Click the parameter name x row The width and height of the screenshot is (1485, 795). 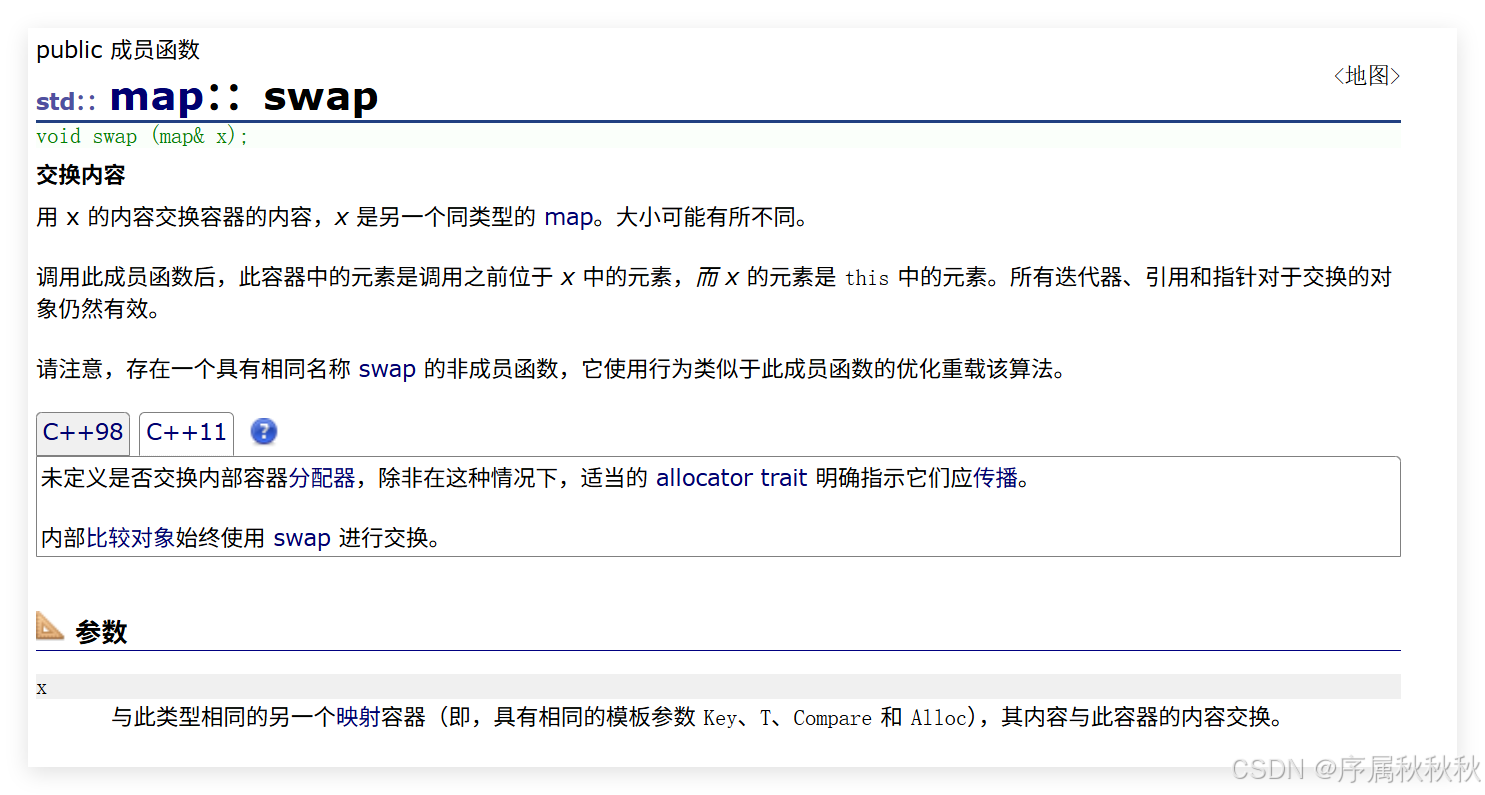41,687
